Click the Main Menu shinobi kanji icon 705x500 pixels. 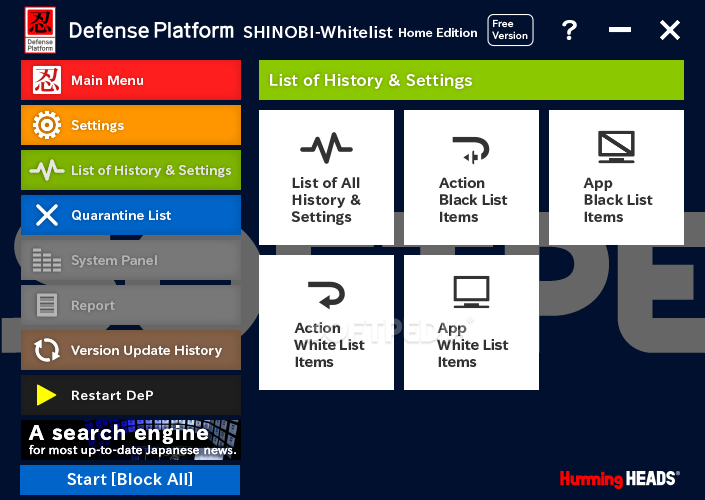(47, 80)
